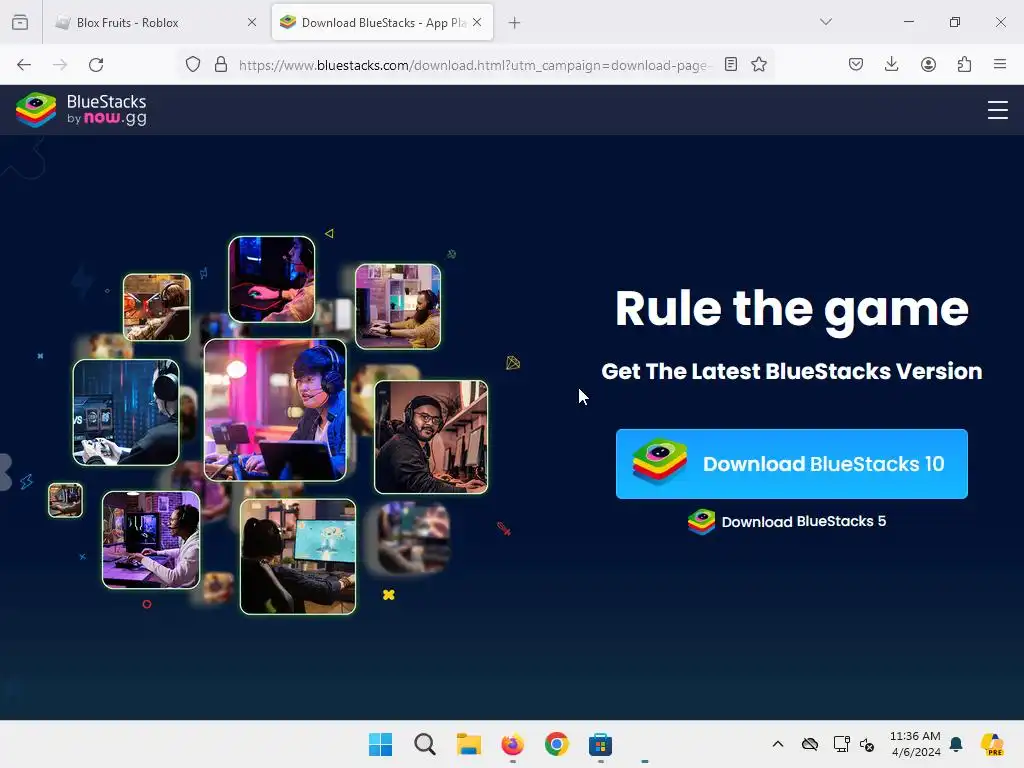This screenshot has height=768, width=1024.
Task: Show hidden system tray icons
Action: [778, 744]
